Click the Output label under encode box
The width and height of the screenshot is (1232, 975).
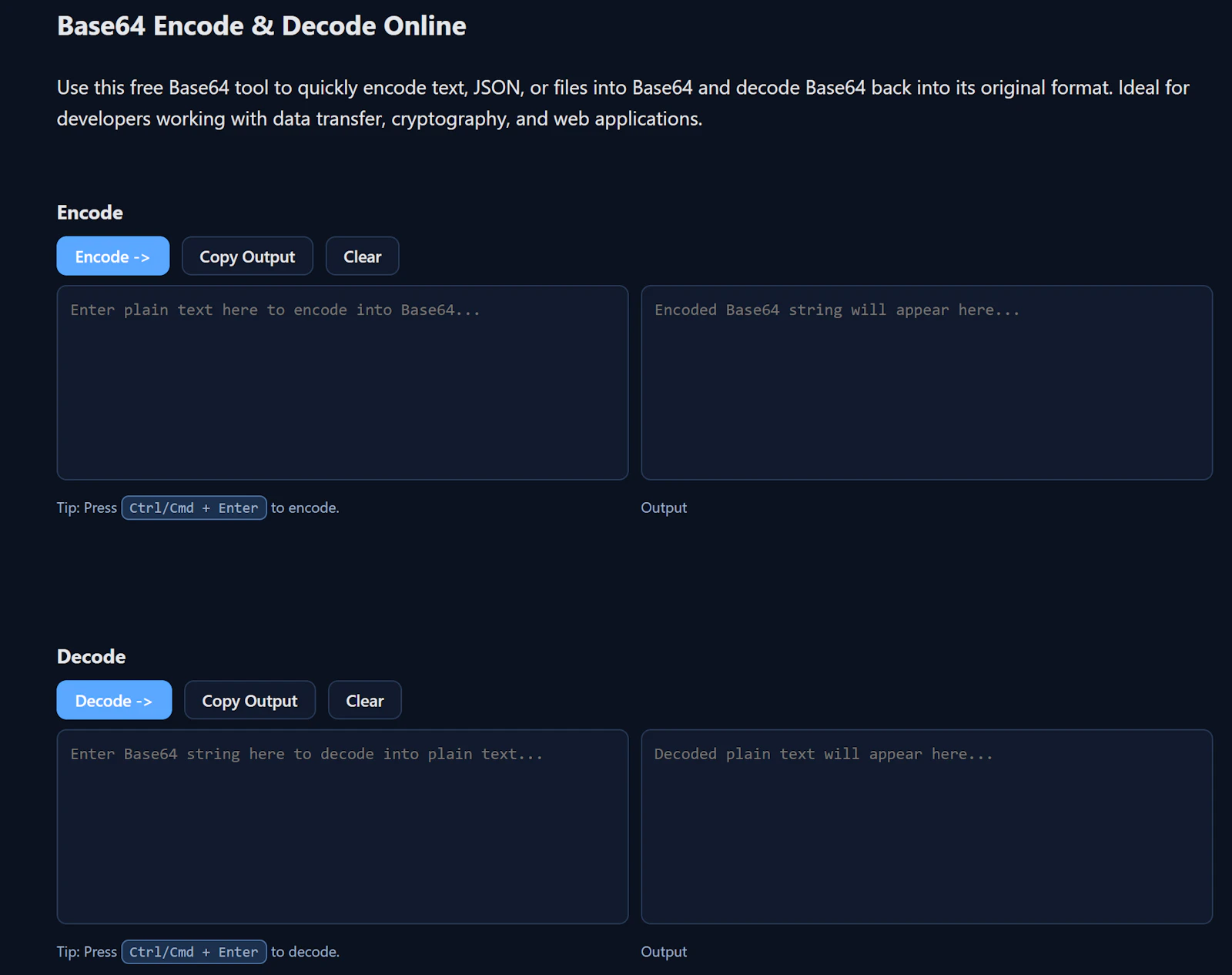[x=664, y=508]
